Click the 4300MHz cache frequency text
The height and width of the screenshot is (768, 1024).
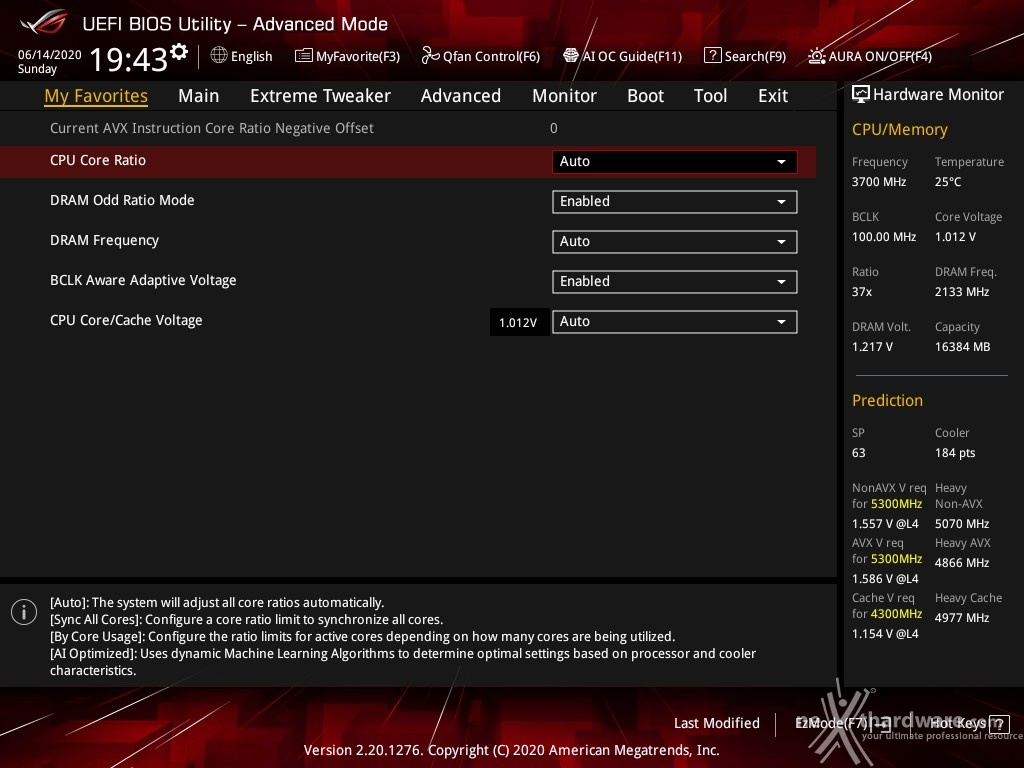[897, 614]
